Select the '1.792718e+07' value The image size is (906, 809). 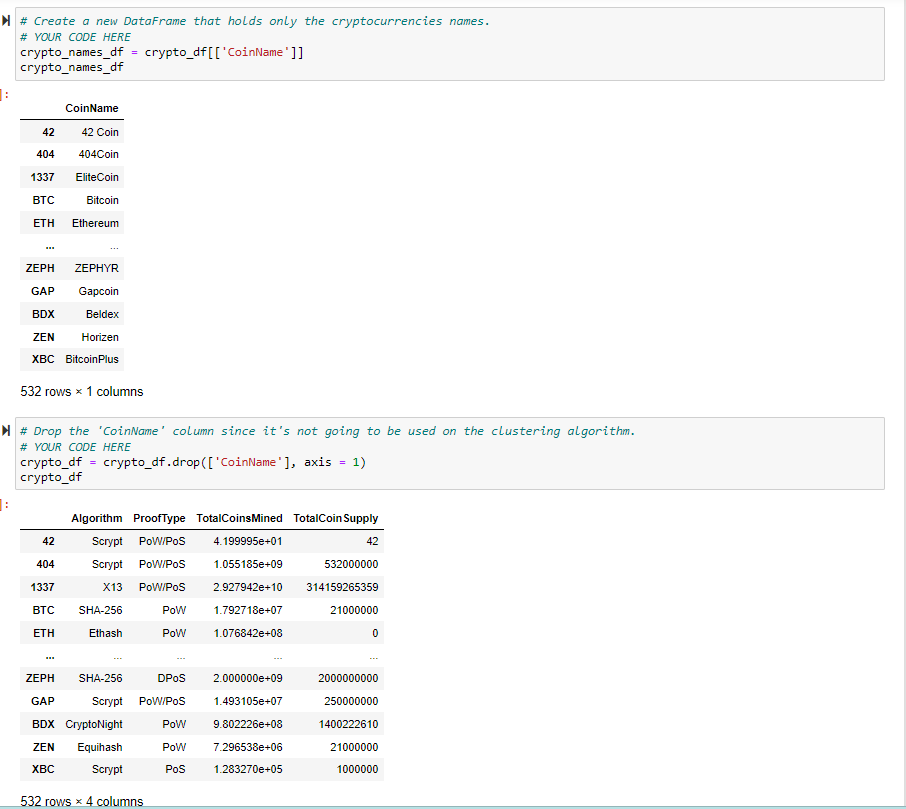(248, 610)
